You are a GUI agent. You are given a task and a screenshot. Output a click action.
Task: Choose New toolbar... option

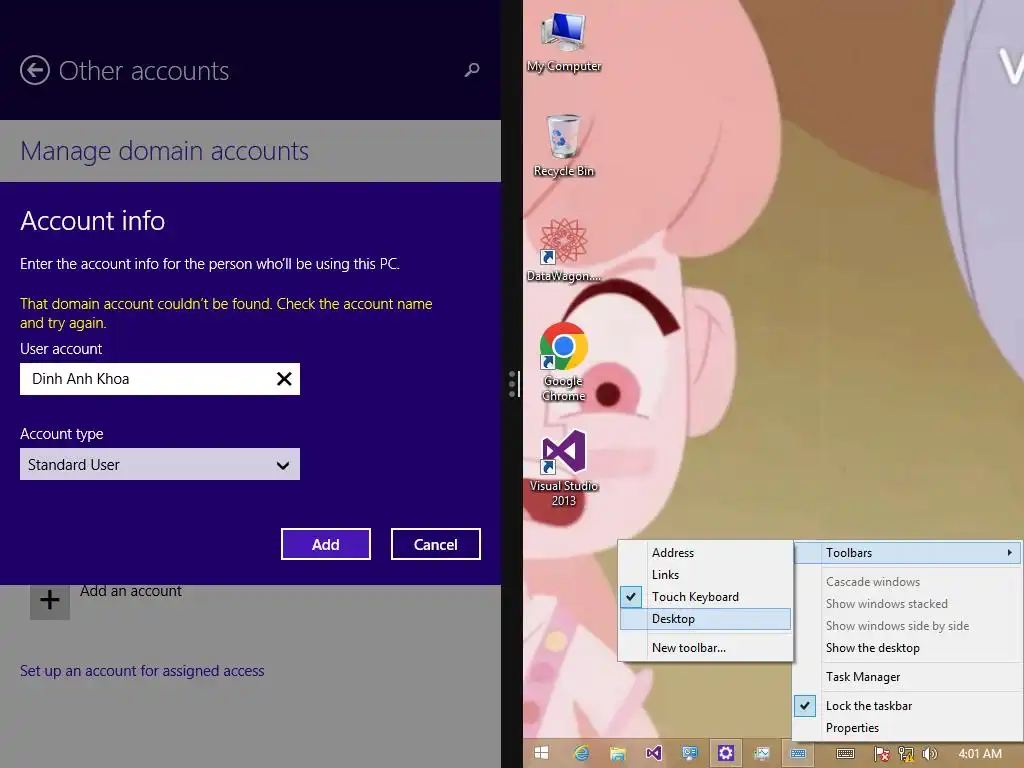click(x=705, y=648)
